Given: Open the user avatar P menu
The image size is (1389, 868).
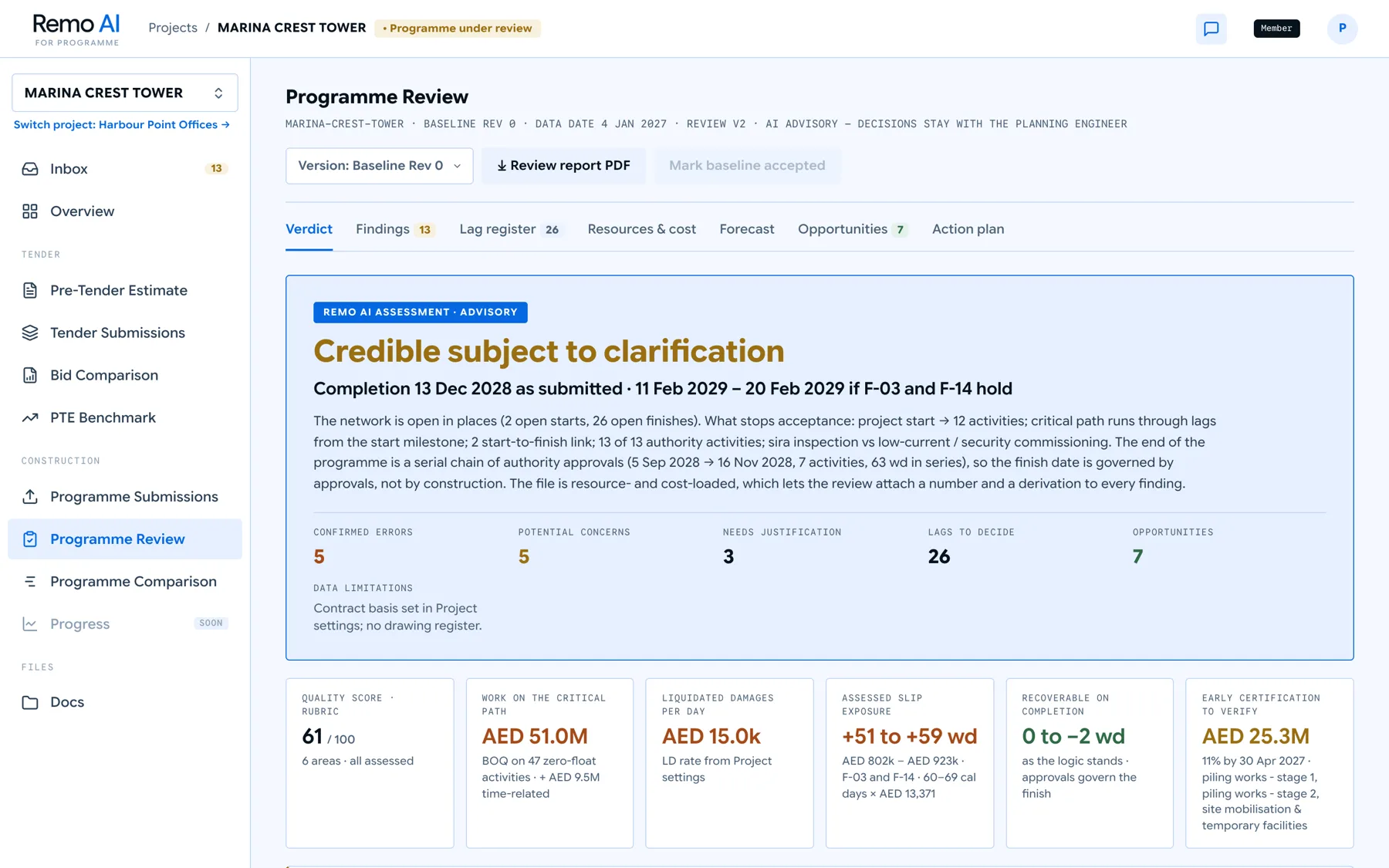Looking at the screenshot, I should [1342, 29].
